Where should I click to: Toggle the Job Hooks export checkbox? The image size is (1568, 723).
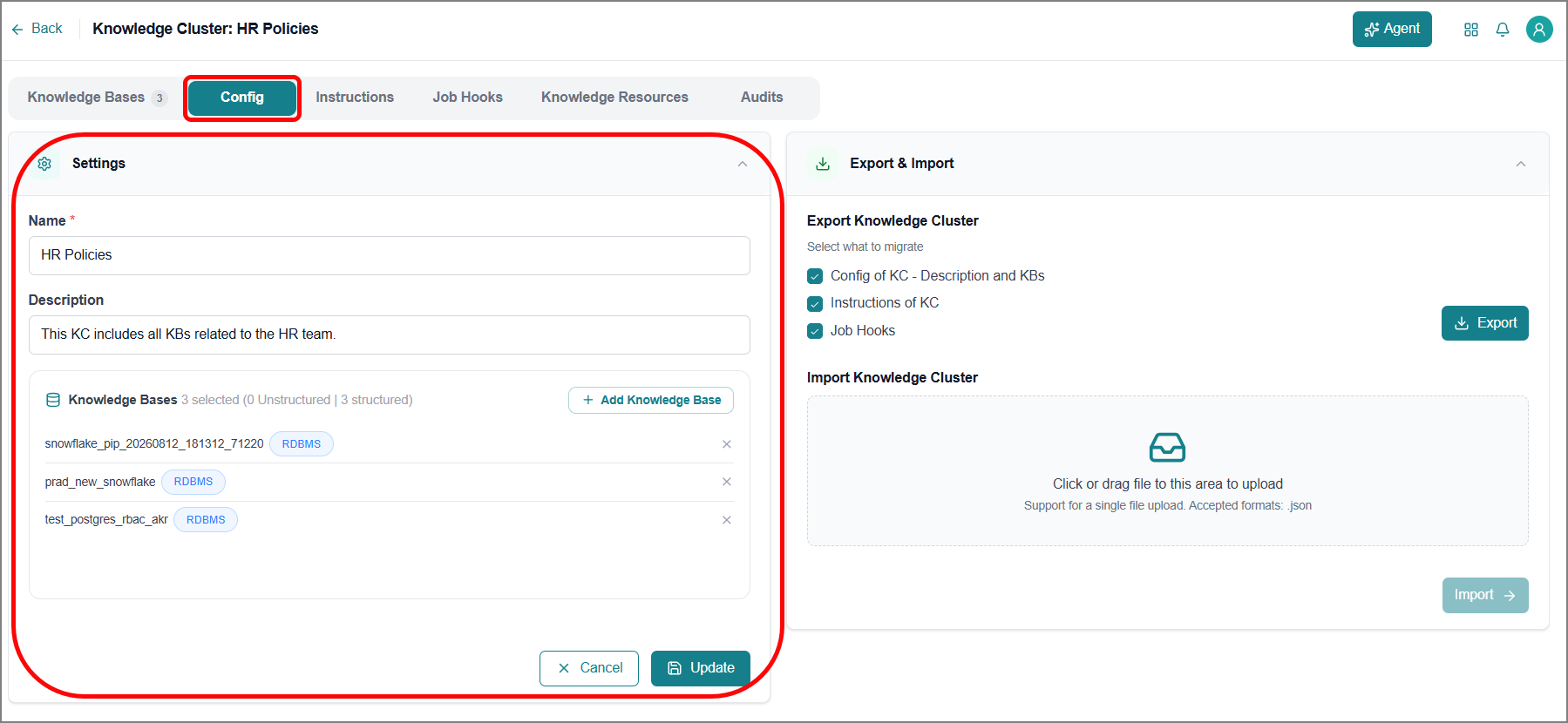point(815,331)
